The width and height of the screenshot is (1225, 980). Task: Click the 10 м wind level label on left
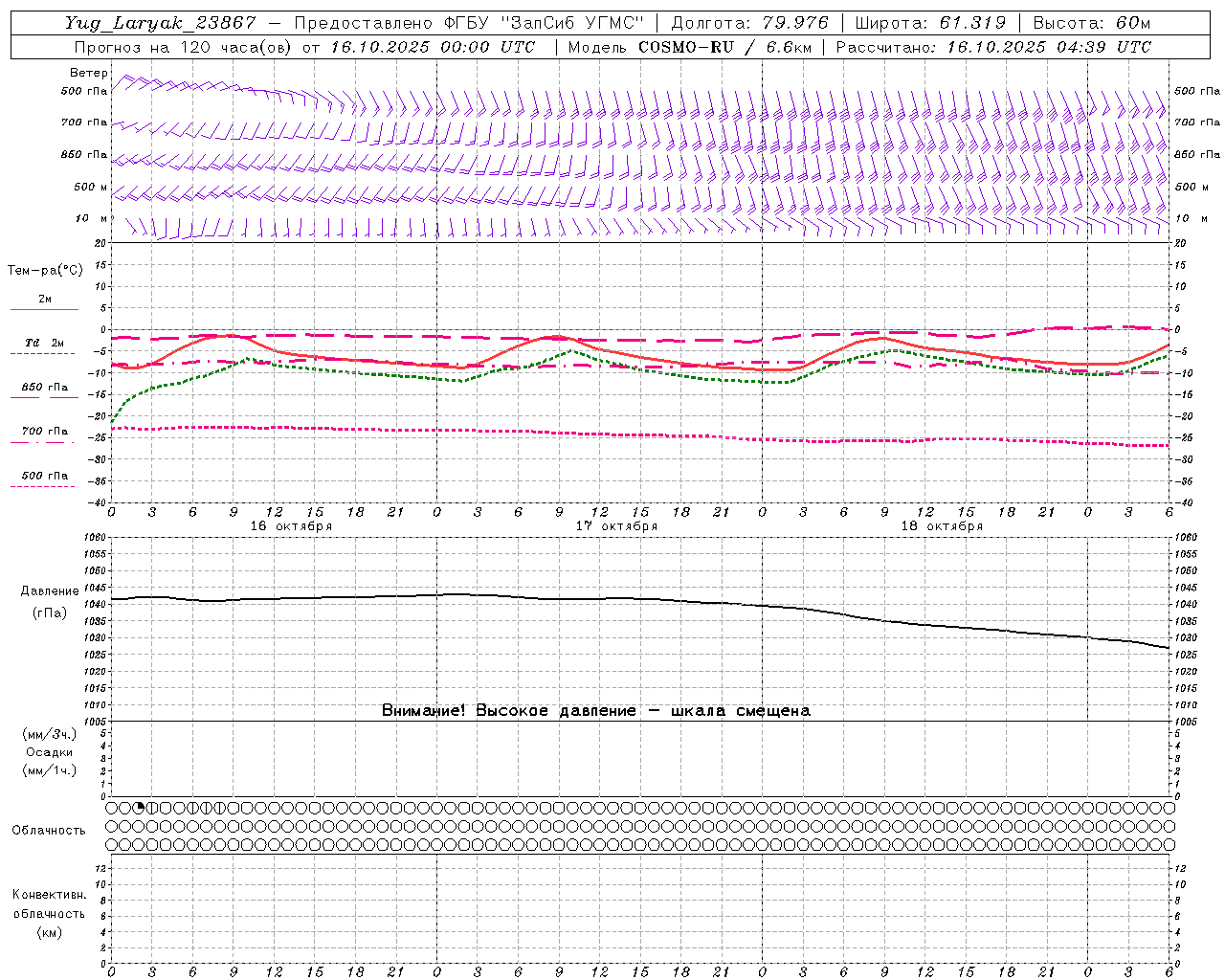(91, 218)
